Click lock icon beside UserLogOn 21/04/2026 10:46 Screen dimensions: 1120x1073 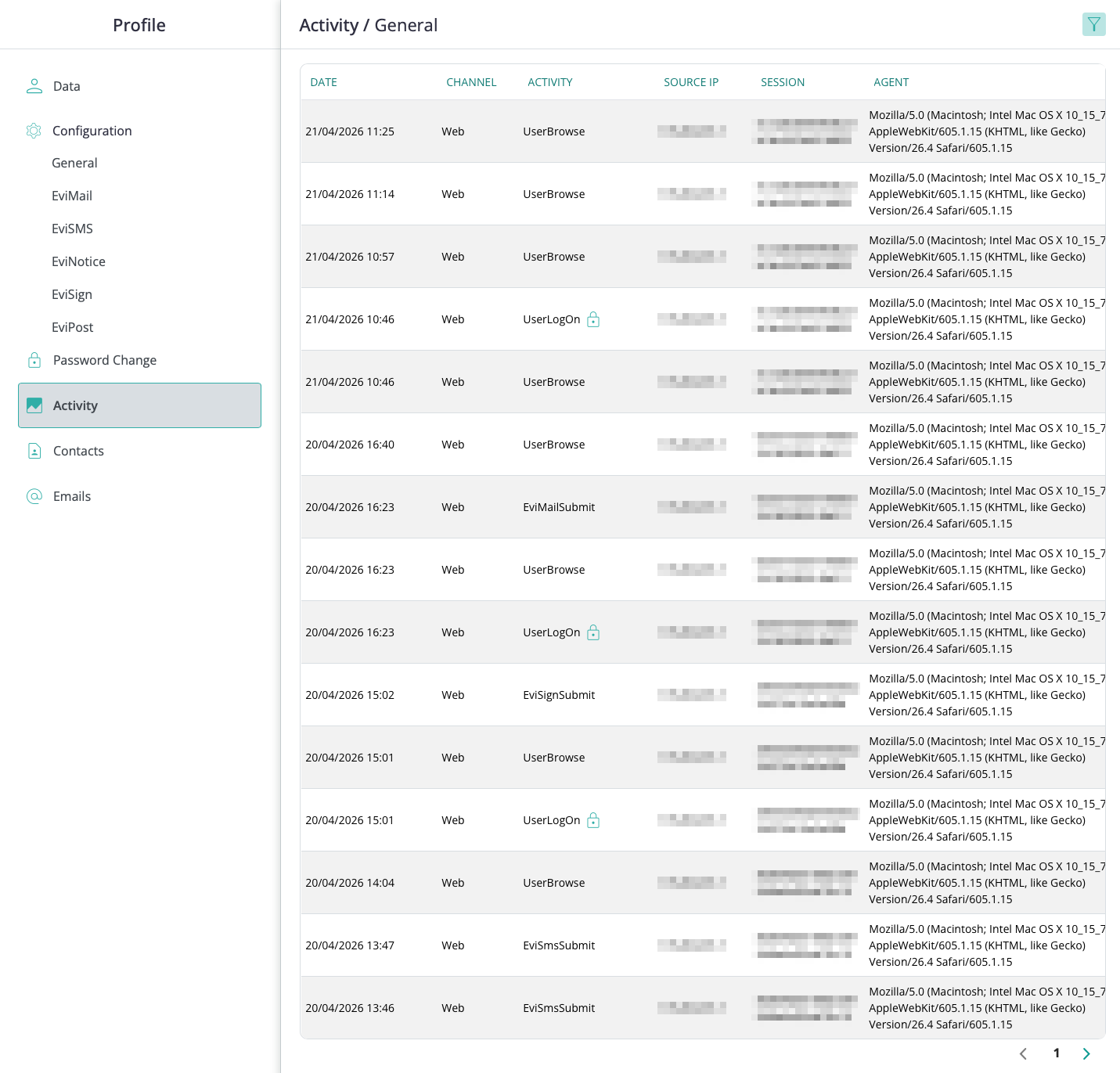[x=593, y=319]
